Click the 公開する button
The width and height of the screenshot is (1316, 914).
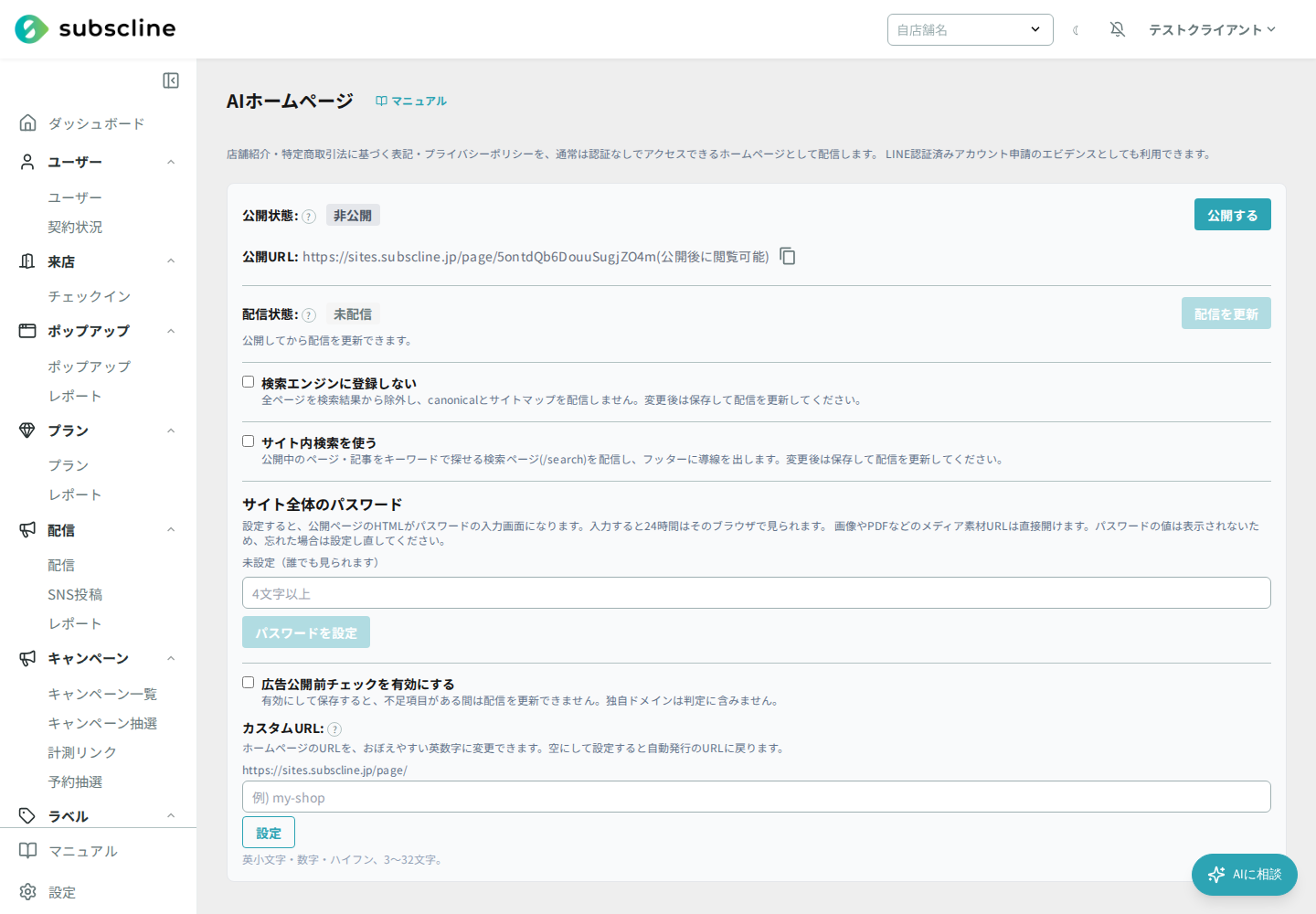tap(1232, 215)
